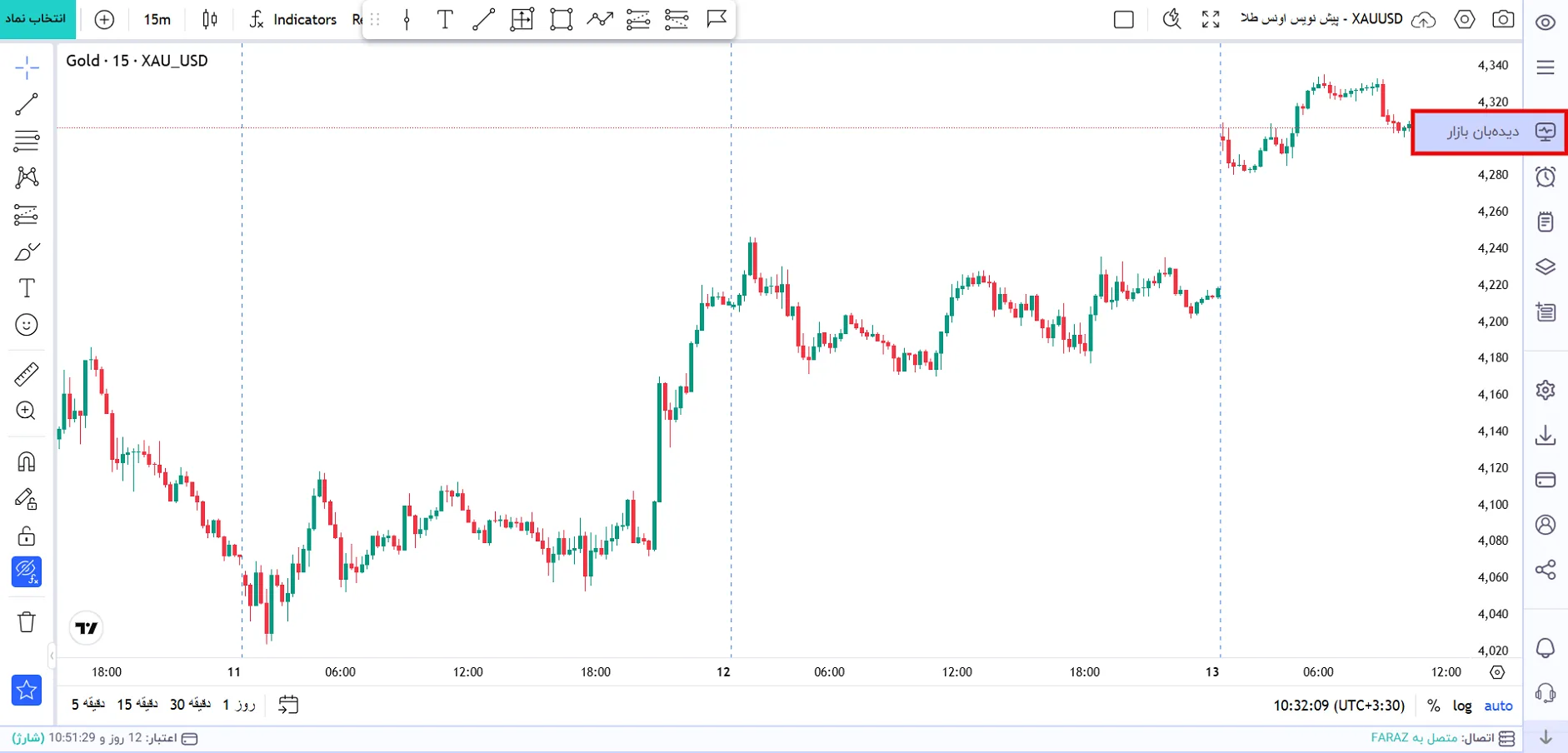
Task: Open the user profile icon in right sidebar
Action: [1546, 525]
